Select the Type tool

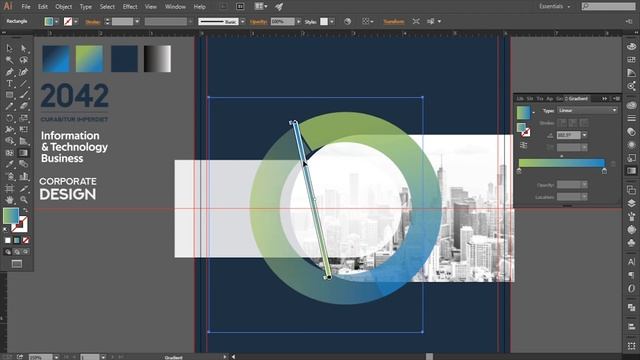tap(9, 84)
